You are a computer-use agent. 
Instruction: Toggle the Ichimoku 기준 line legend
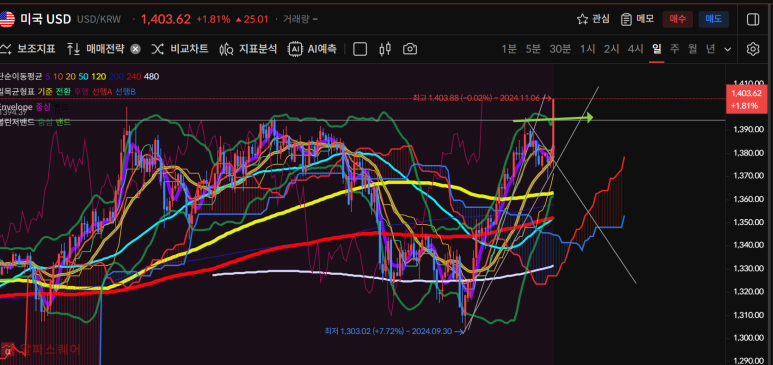45,92
